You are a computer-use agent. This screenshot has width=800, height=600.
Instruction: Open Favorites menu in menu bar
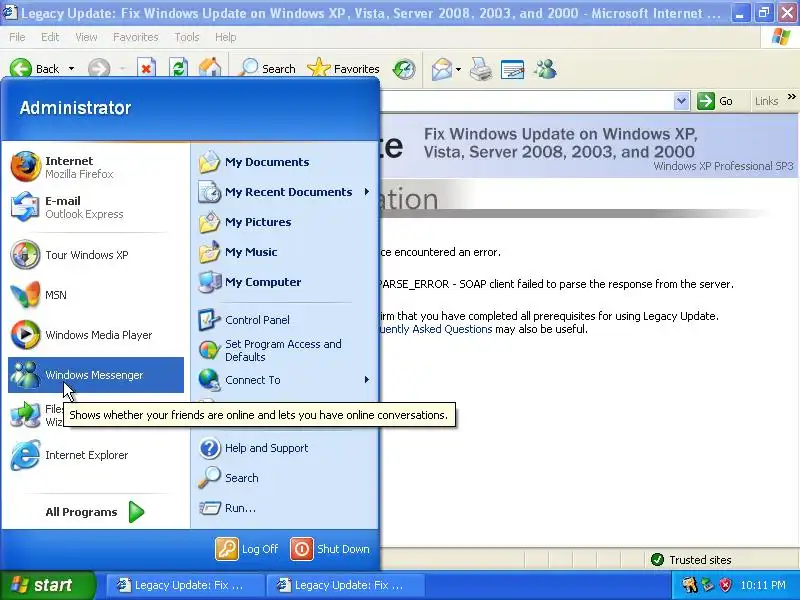(x=136, y=37)
